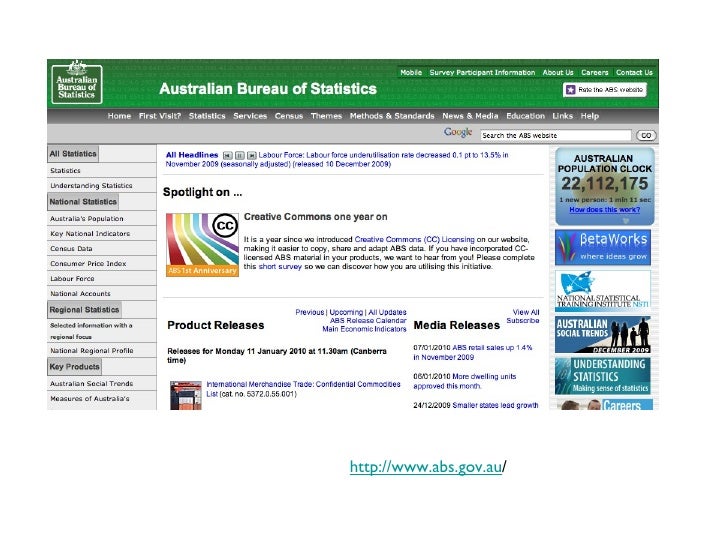728x546 pixels.
Task: Open the Census menu item
Action: [x=289, y=116]
